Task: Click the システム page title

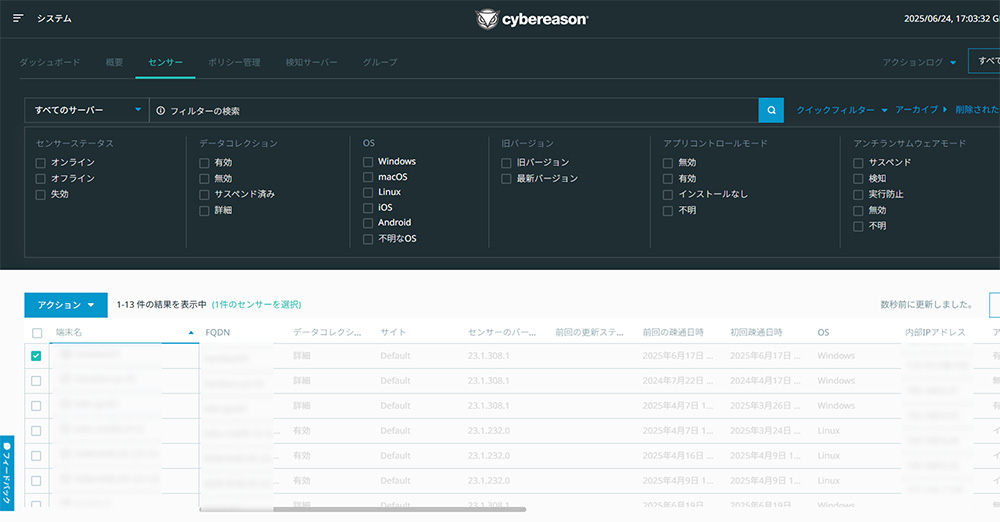Action: pyautogui.click(x=54, y=19)
